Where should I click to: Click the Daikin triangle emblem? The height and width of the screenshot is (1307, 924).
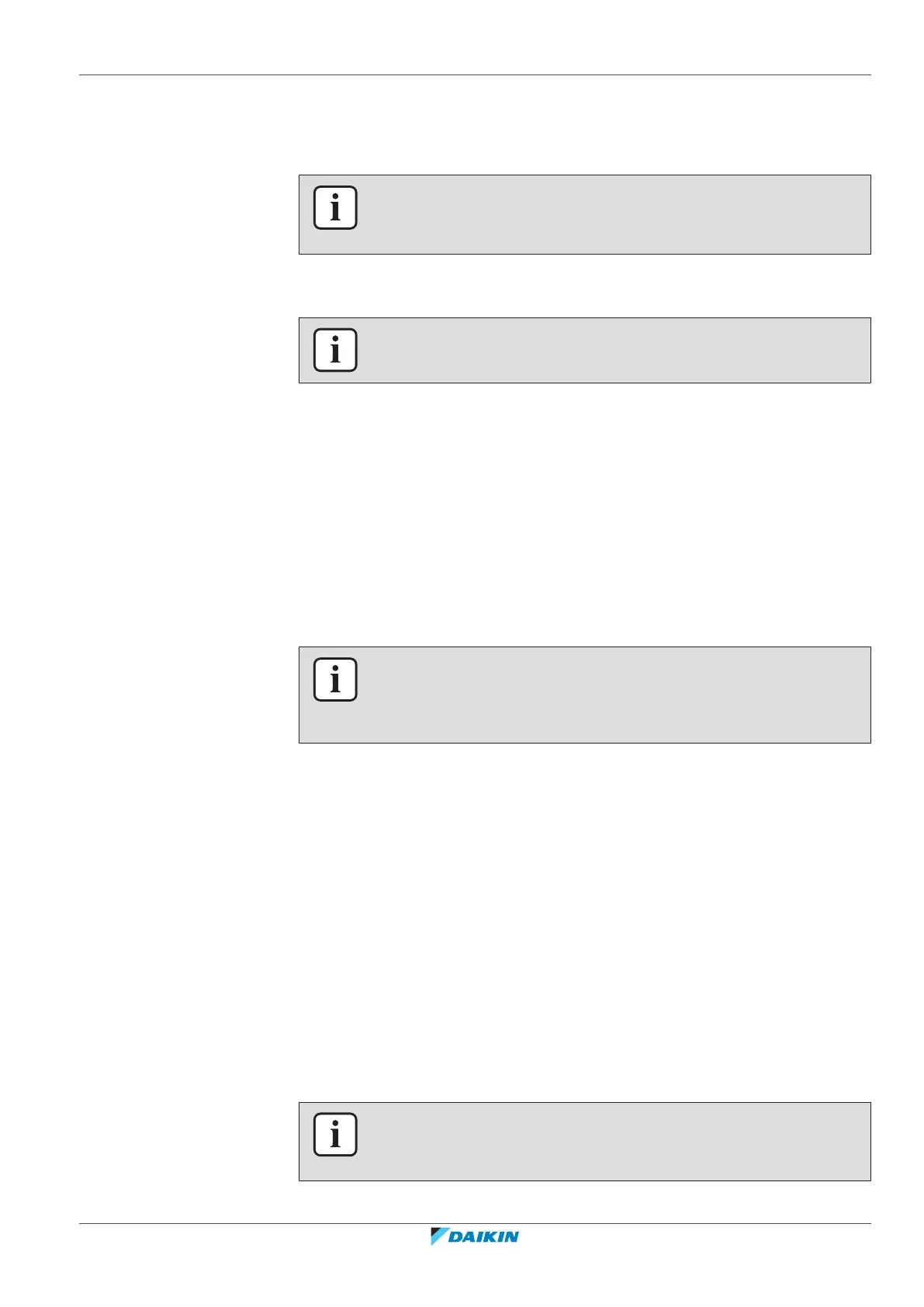tap(439, 1236)
